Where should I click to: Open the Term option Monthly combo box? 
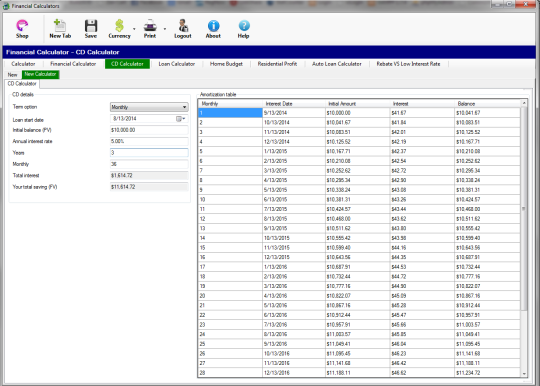(x=149, y=107)
